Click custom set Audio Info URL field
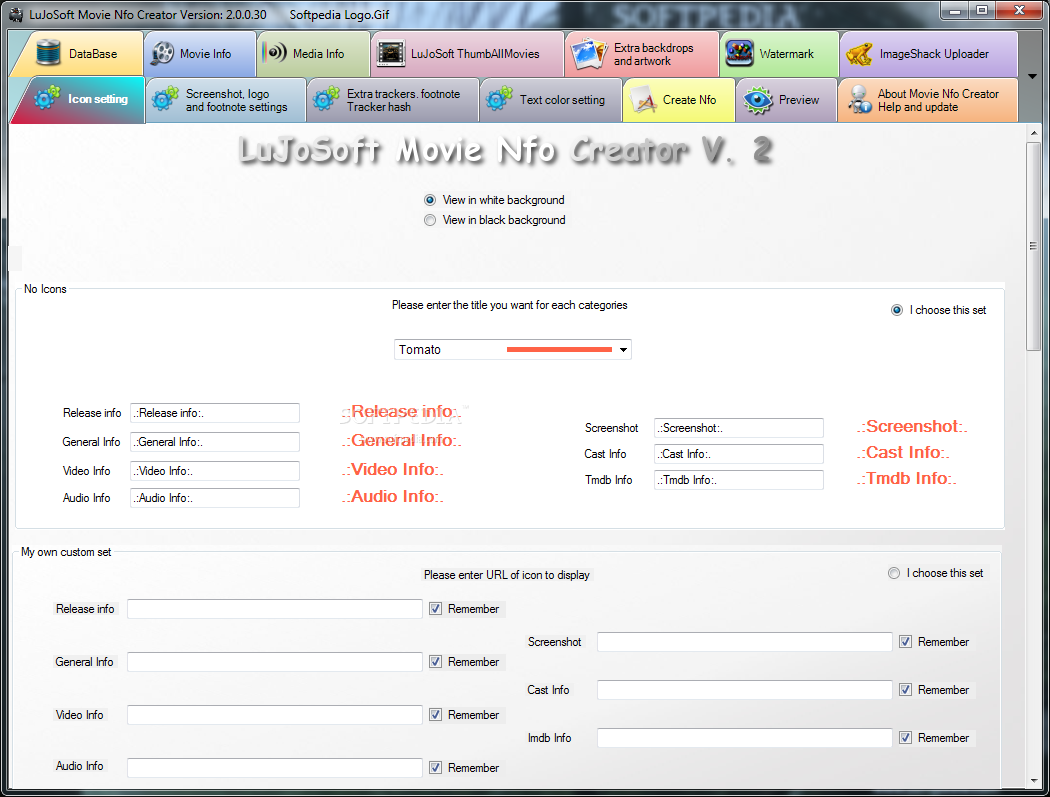The height and width of the screenshot is (797, 1050). (x=275, y=768)
